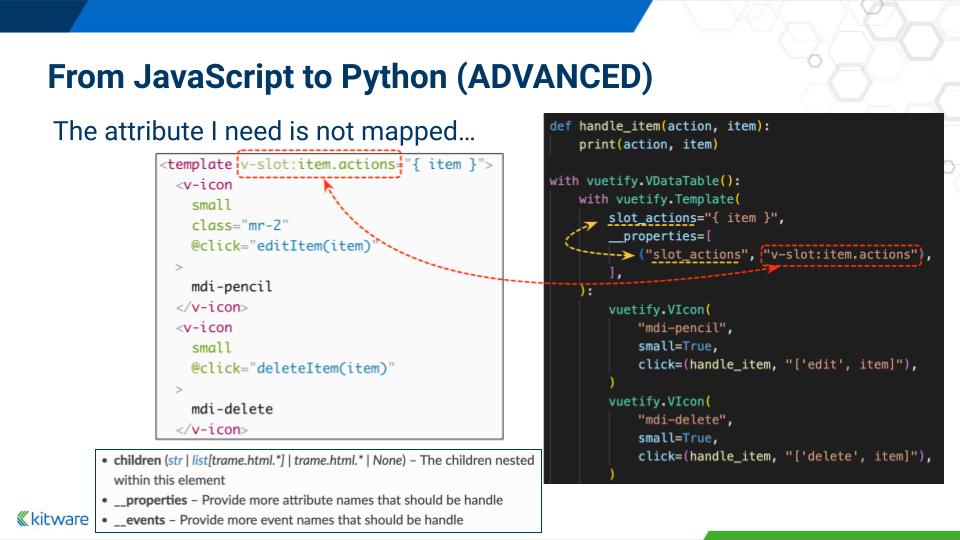Click the '{ item }' value in the template tag
The image size is (960, 540).
442,164
